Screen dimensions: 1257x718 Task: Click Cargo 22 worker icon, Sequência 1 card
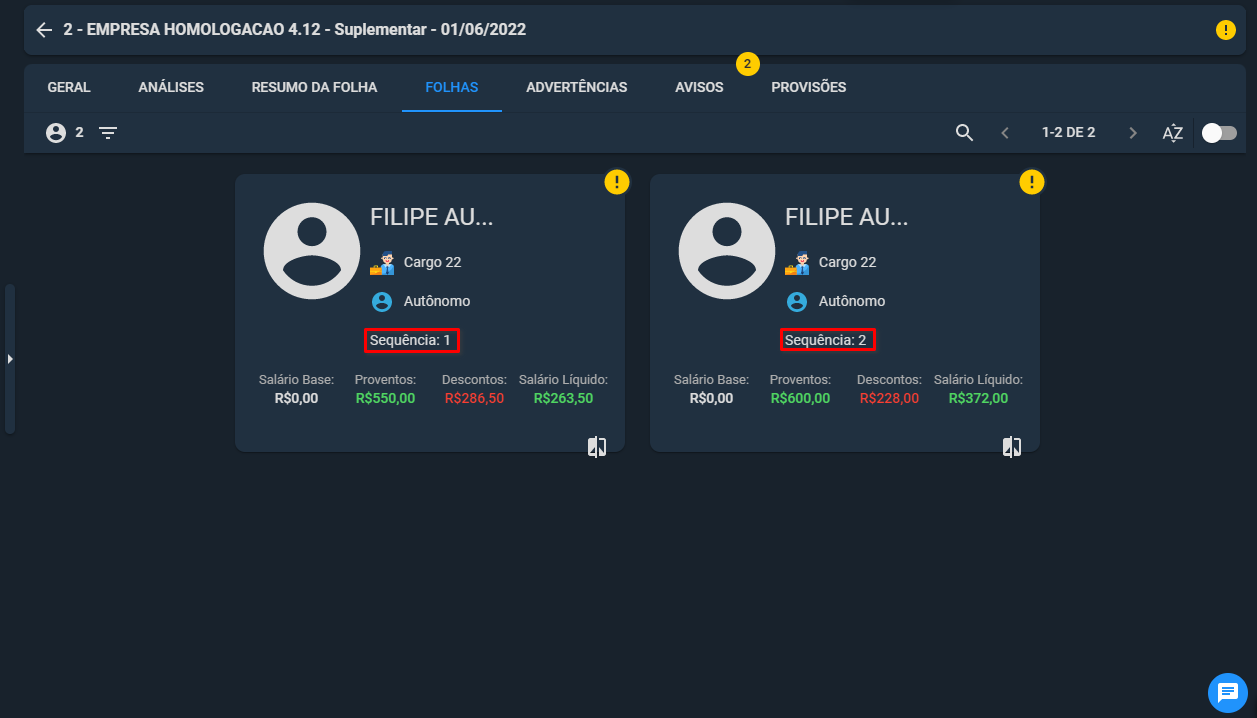point(382,263)
